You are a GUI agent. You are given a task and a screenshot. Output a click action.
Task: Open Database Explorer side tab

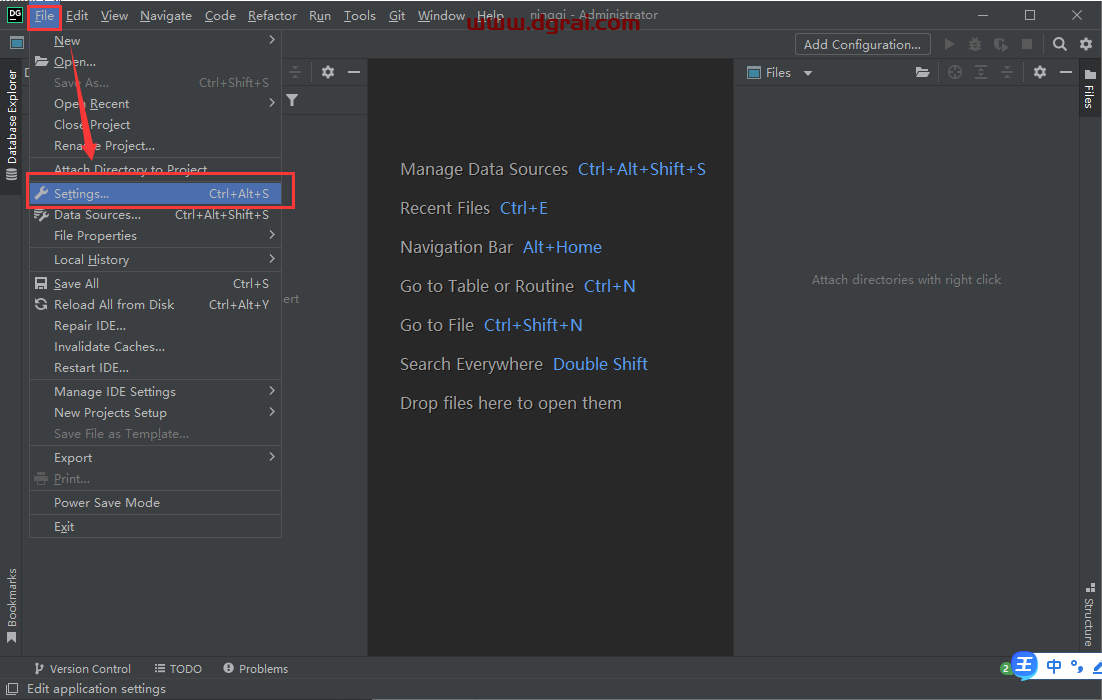coord(12,124)
